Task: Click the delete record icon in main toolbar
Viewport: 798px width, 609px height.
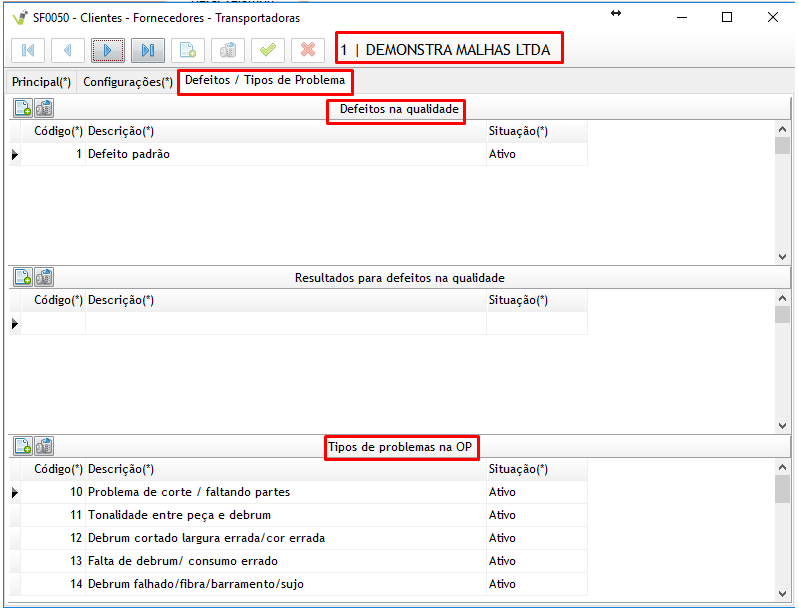Action: (x=227, y=50)
